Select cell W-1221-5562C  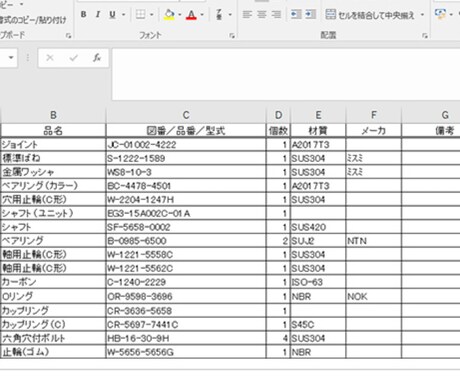pos(186,268)
